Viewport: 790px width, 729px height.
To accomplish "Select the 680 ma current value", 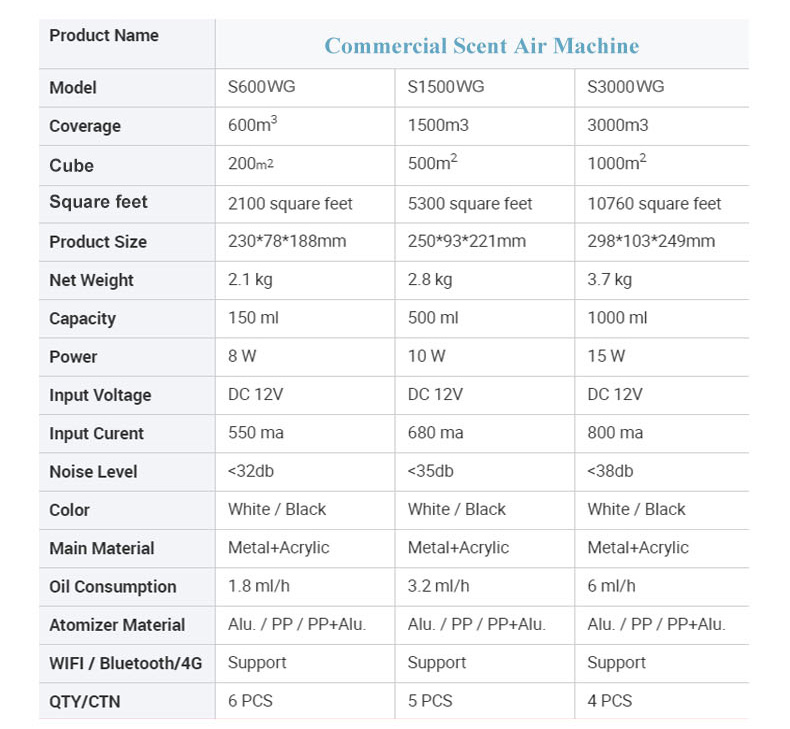I will point(435,433).
